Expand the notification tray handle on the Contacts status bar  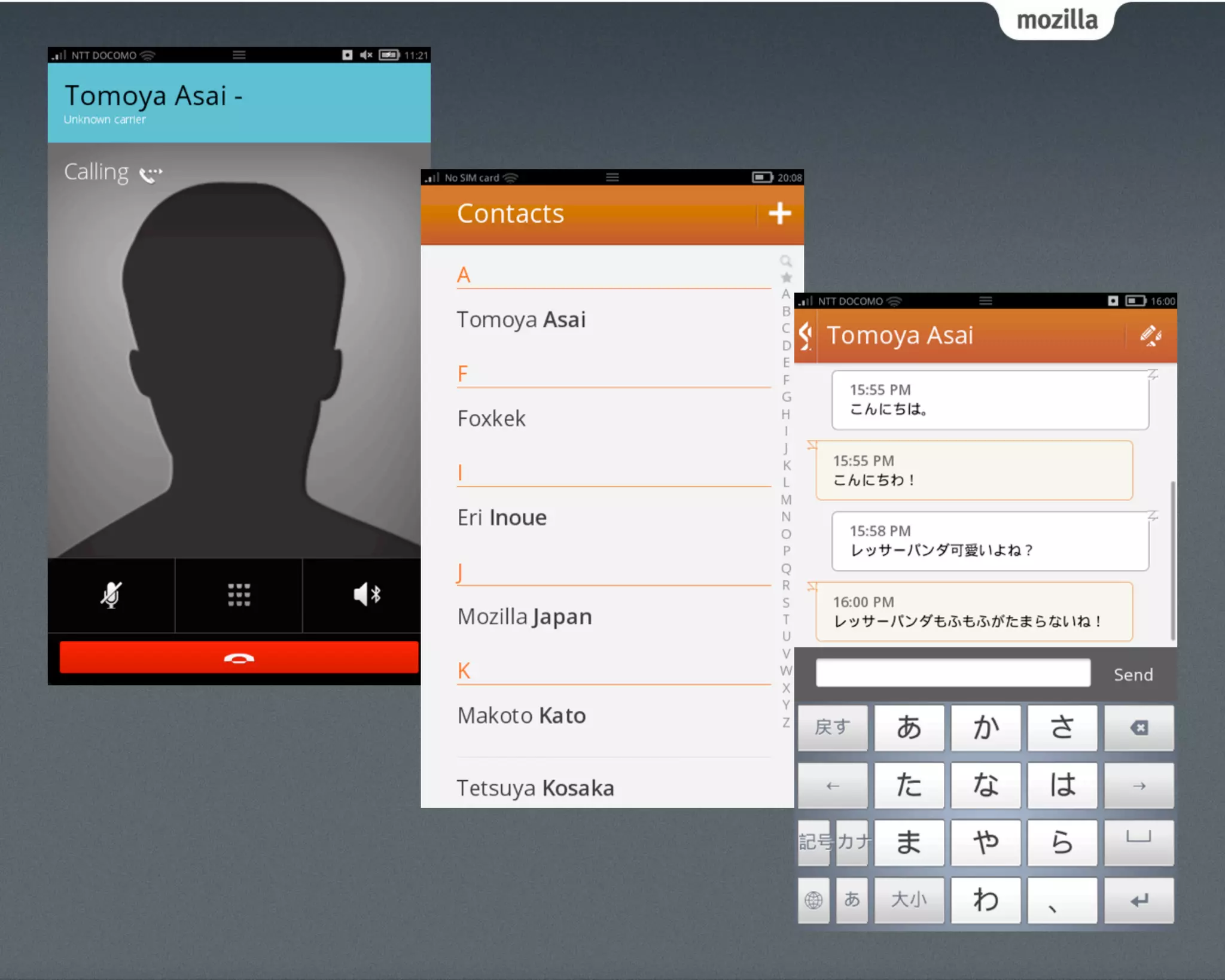pos(612,177)
